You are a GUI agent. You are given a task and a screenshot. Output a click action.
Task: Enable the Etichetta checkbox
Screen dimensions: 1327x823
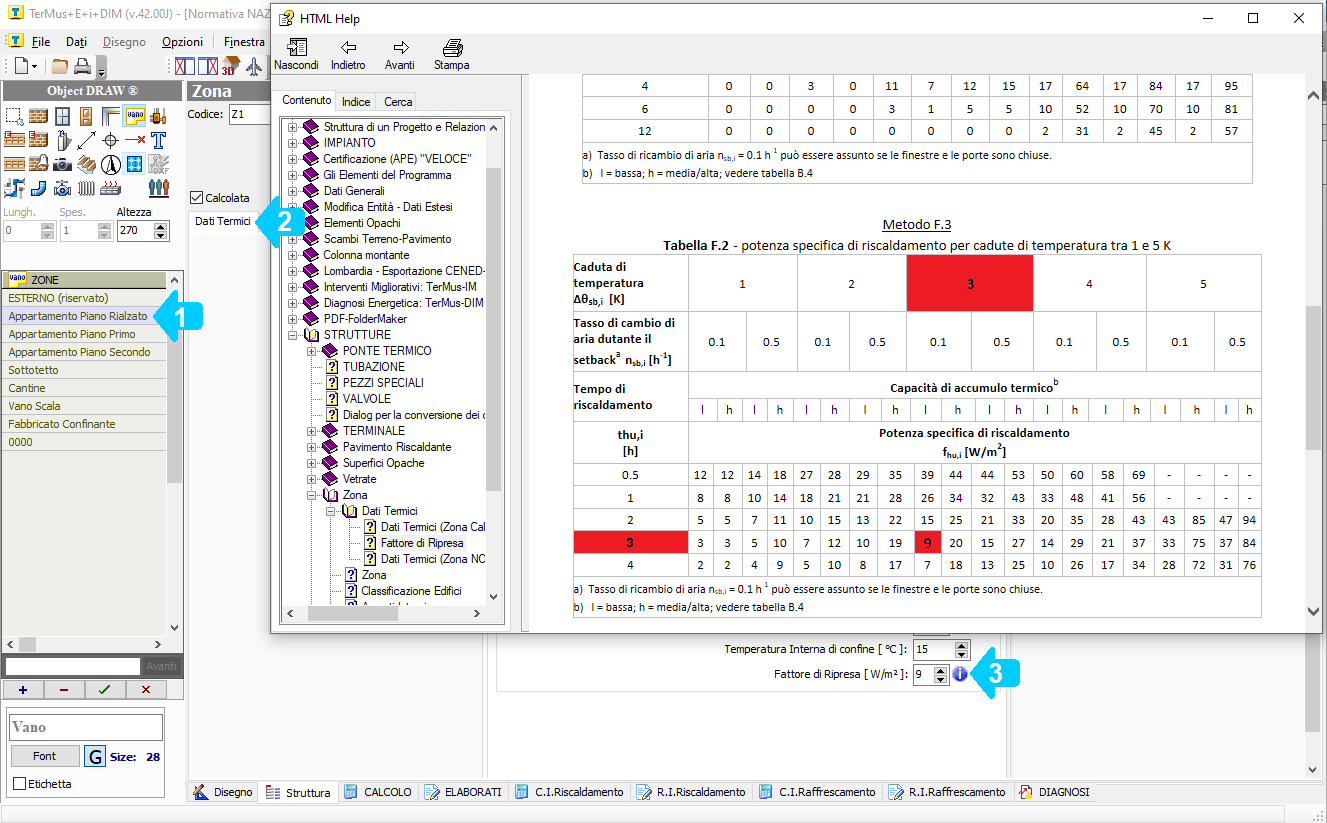click(x=19, y=784)
